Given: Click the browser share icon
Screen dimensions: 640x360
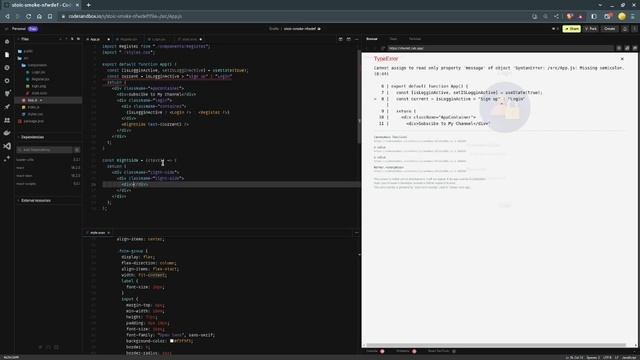Looking at the screenshot, I should (x=556, y=16).
